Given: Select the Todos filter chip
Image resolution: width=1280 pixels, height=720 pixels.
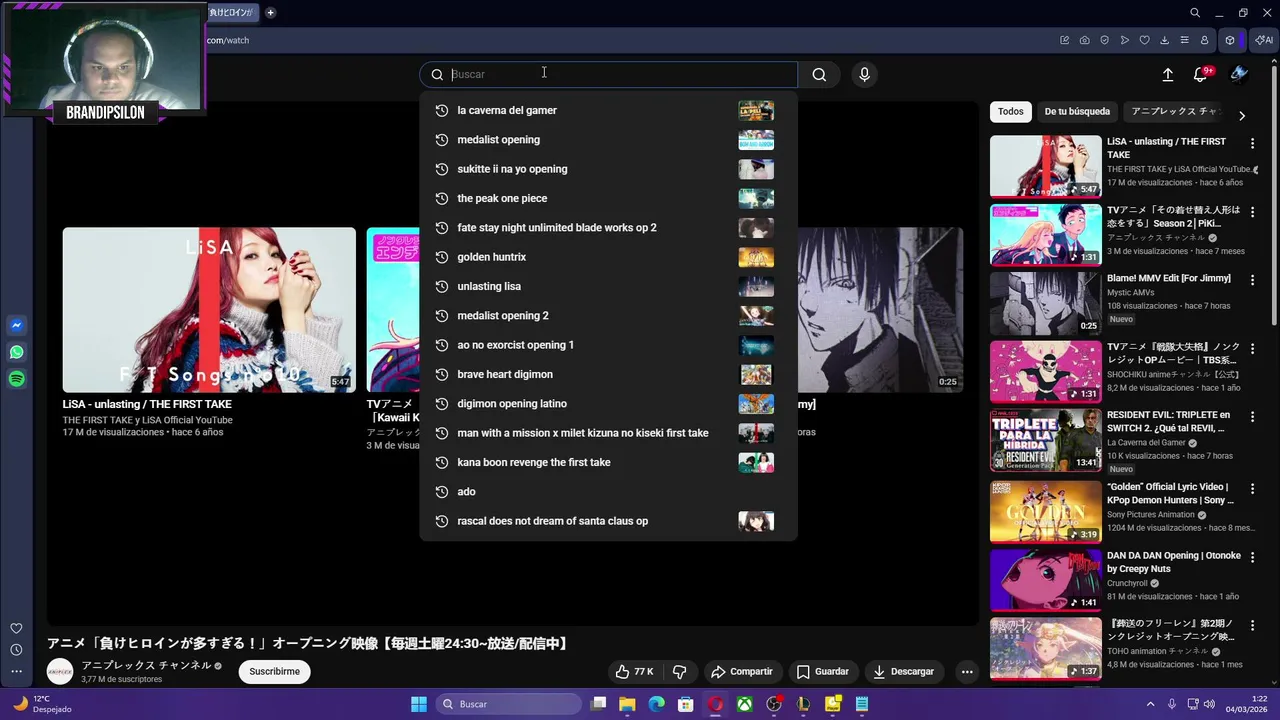Looking at the screenshot, I should click(1011, 112).
